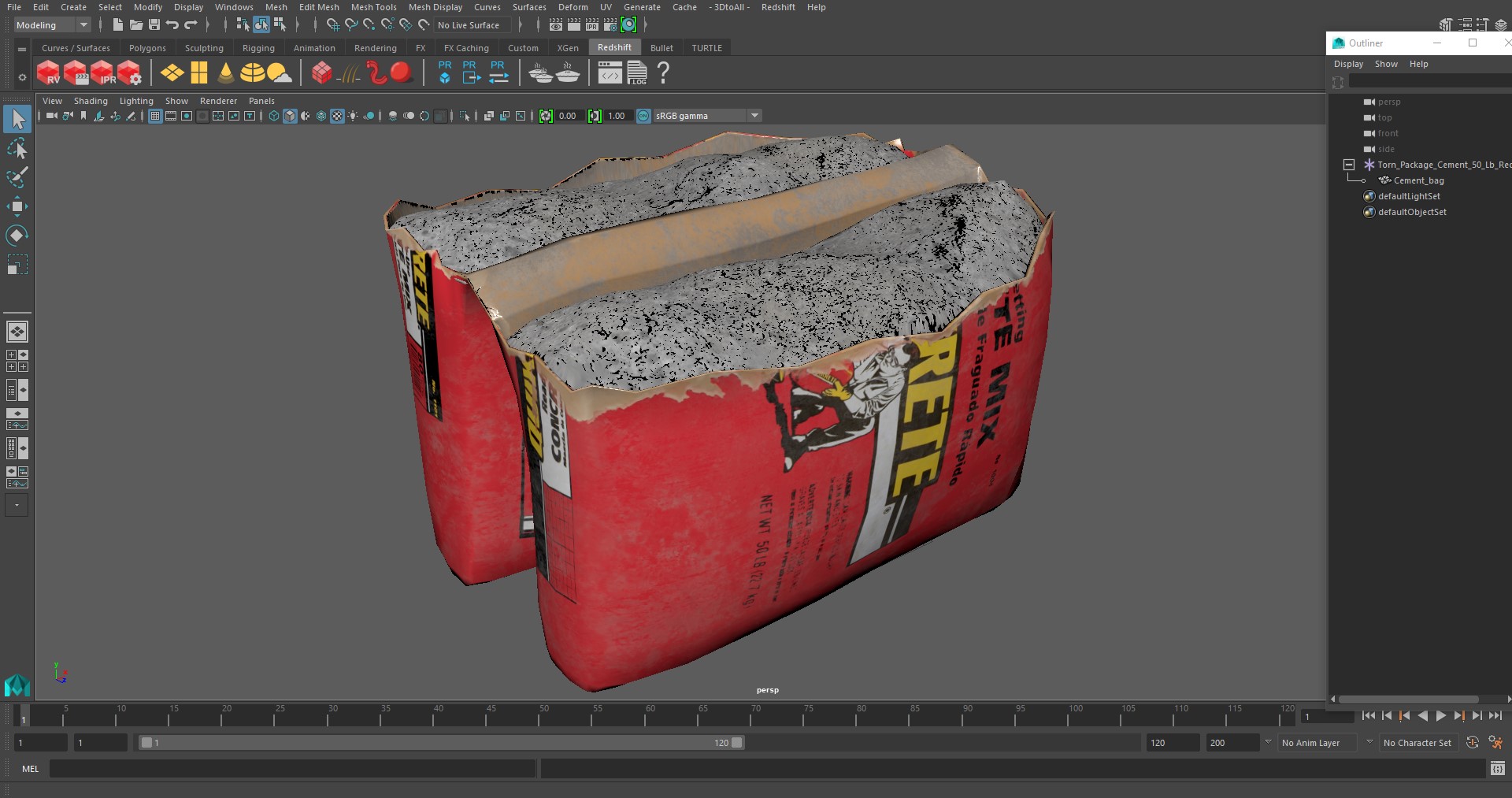The image size is (1512, 798).
Task: Open shelf tab selector menu button
Action: click(22, 49)
